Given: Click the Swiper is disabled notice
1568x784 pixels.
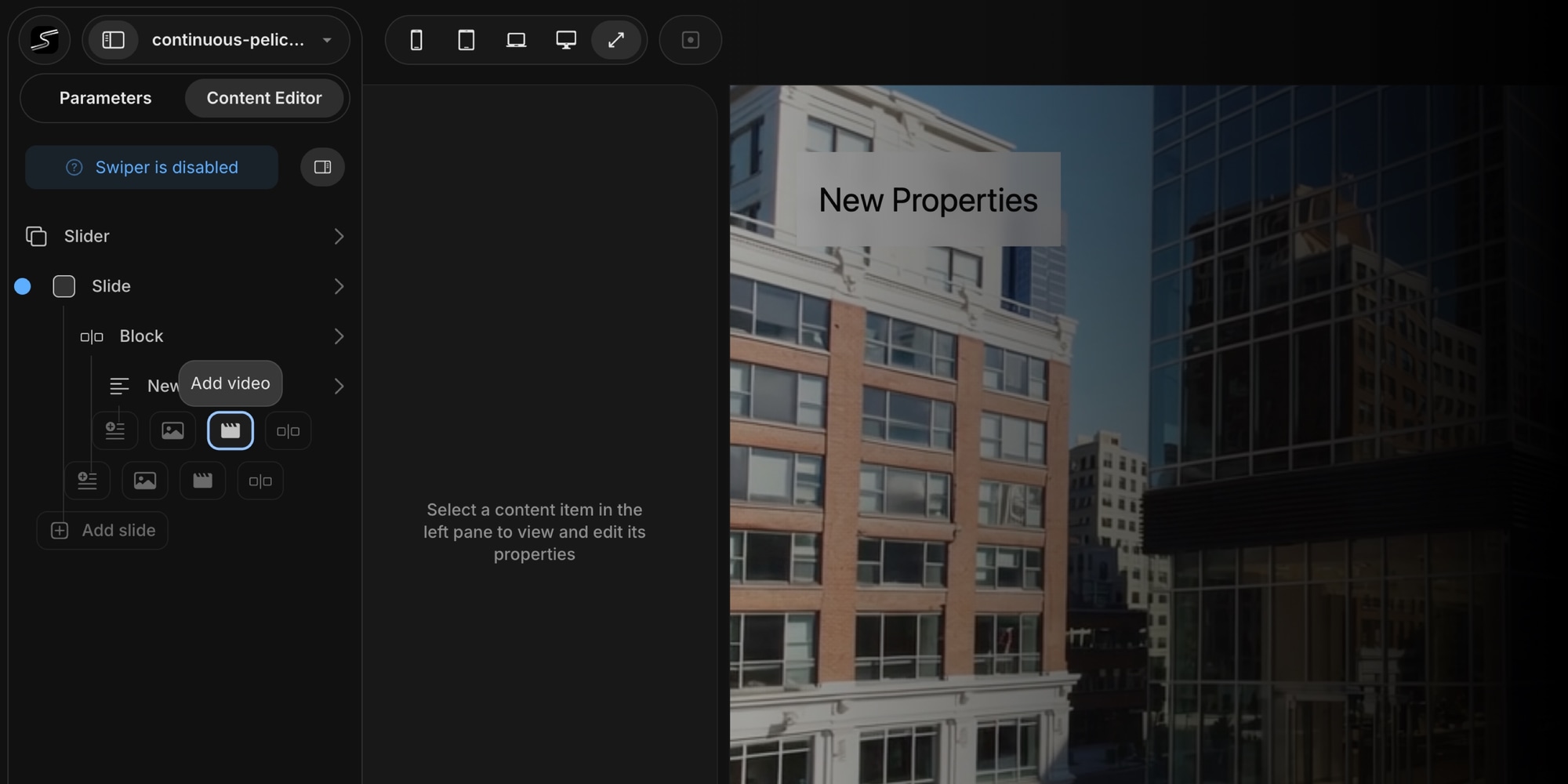Looking at the screenshot, I should coord(152,167).
